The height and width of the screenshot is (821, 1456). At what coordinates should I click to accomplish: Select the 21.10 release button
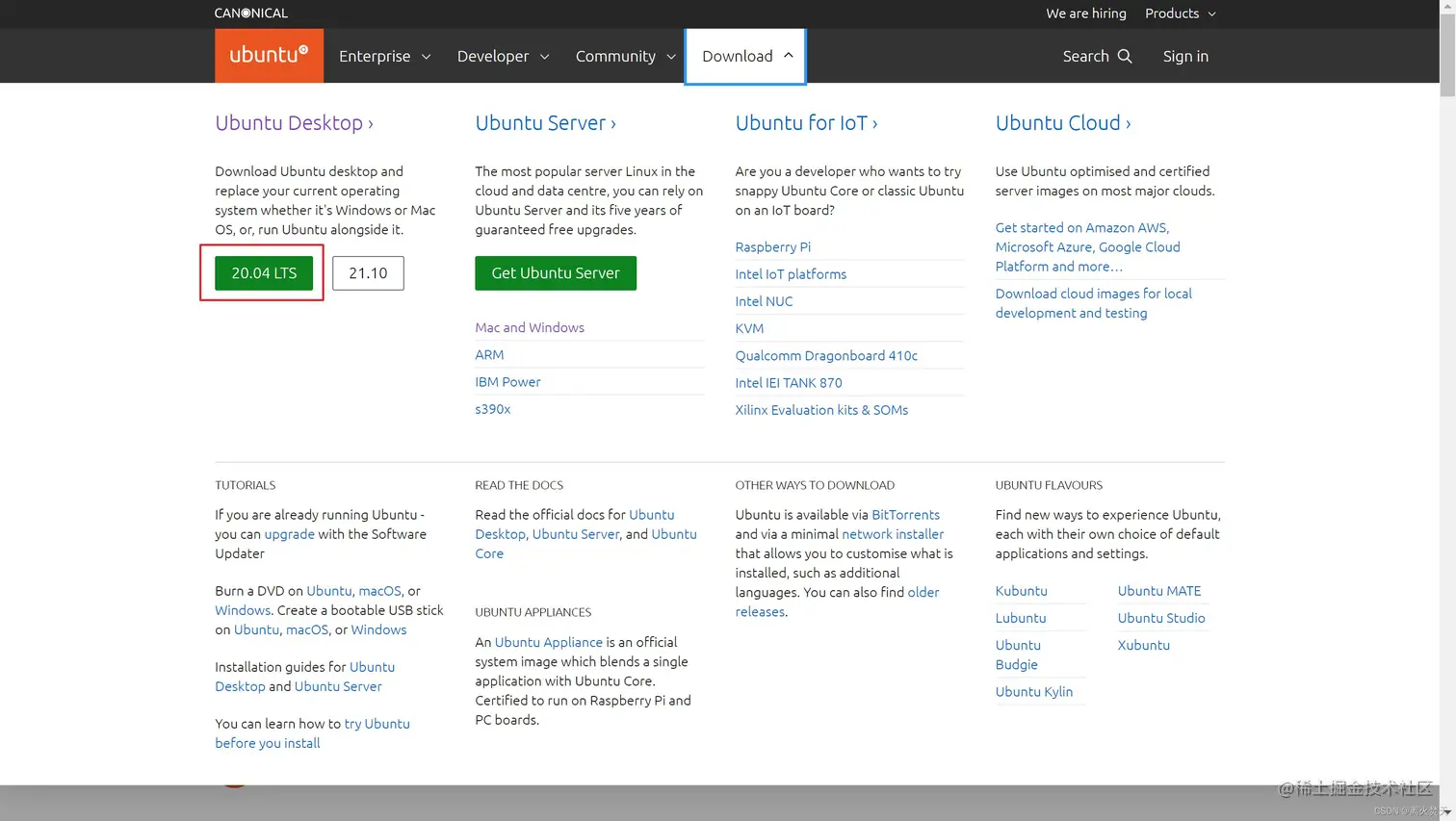[368, 273]
